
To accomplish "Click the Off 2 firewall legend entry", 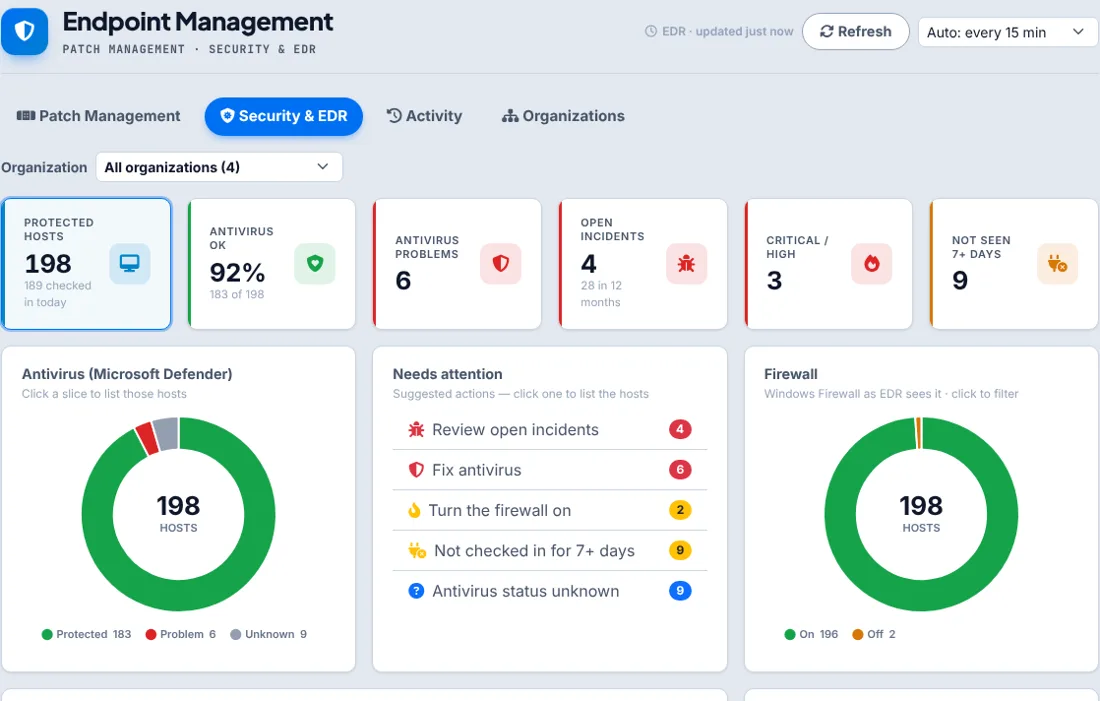I will coord(873,634).
